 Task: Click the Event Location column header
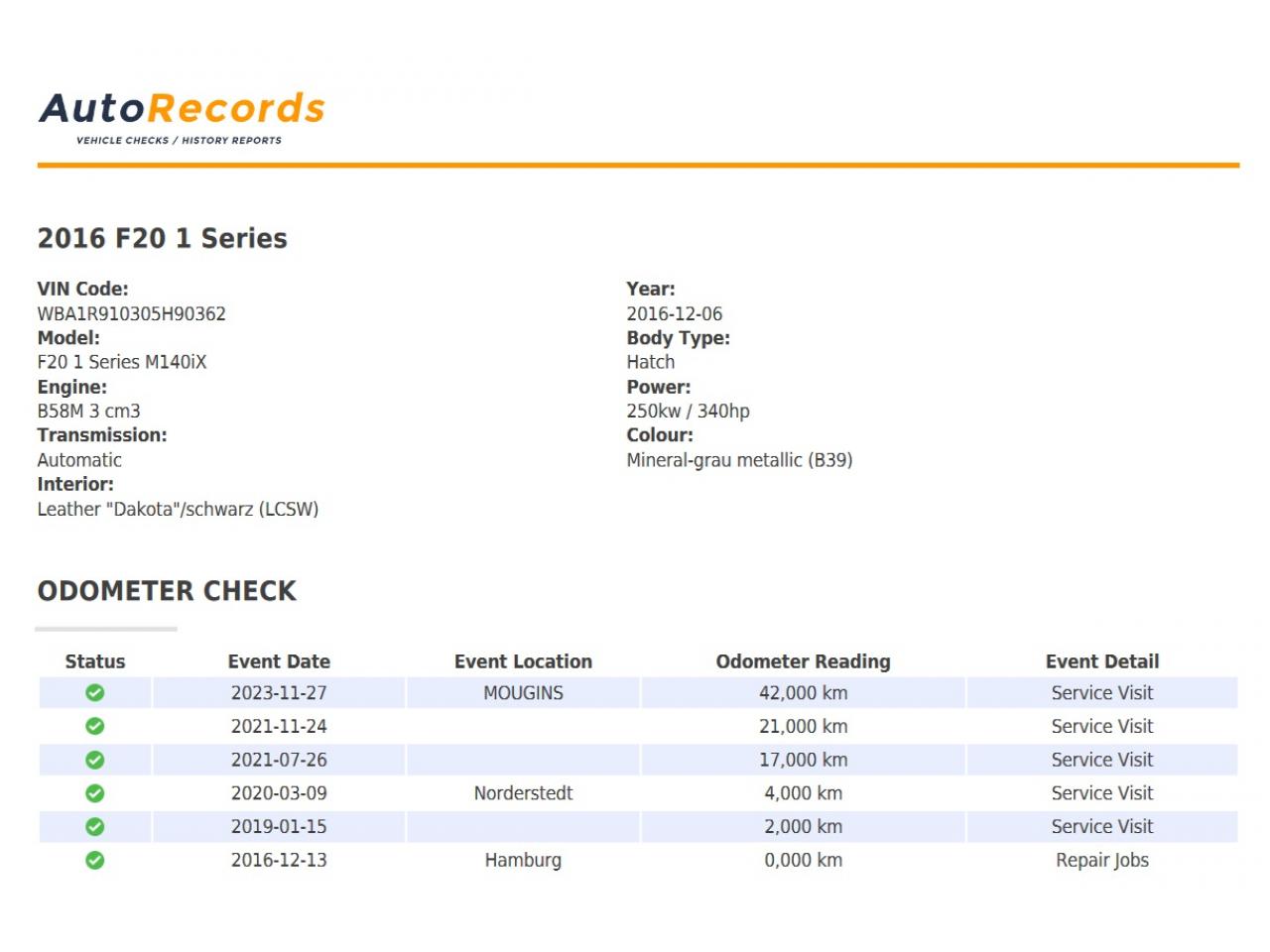pyautogui.click(x=523, y=661)
